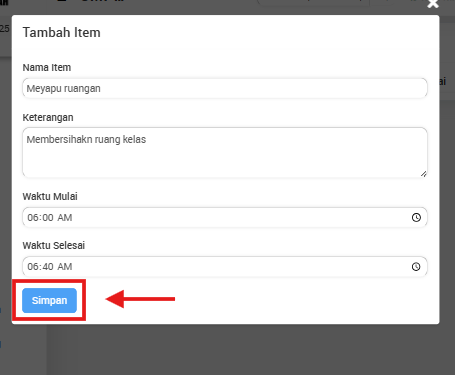
Task: Click inside the Keterangan text area
Action: [x=225, y=152]
